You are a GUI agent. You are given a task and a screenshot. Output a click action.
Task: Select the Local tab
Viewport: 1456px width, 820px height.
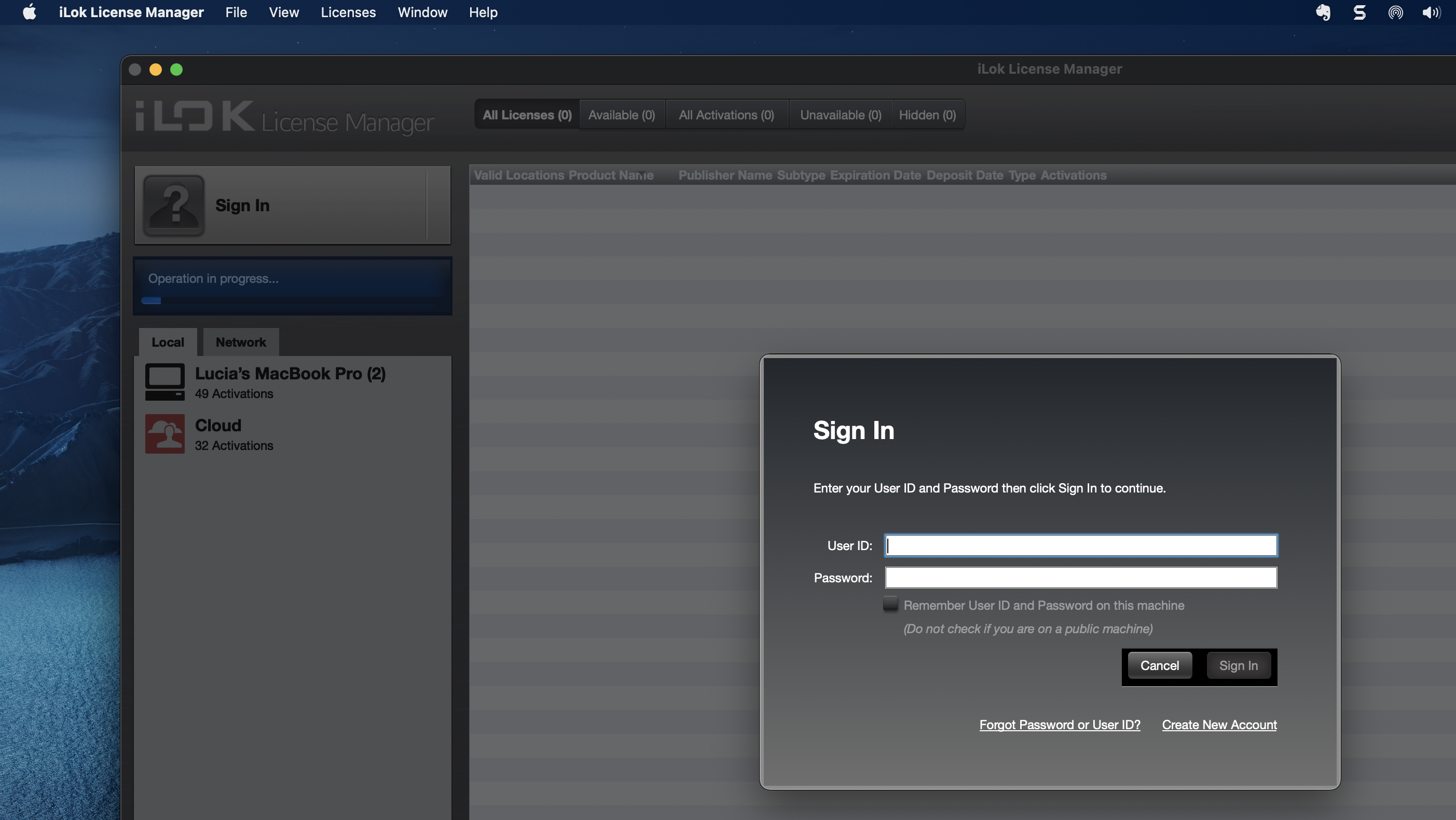168,342
